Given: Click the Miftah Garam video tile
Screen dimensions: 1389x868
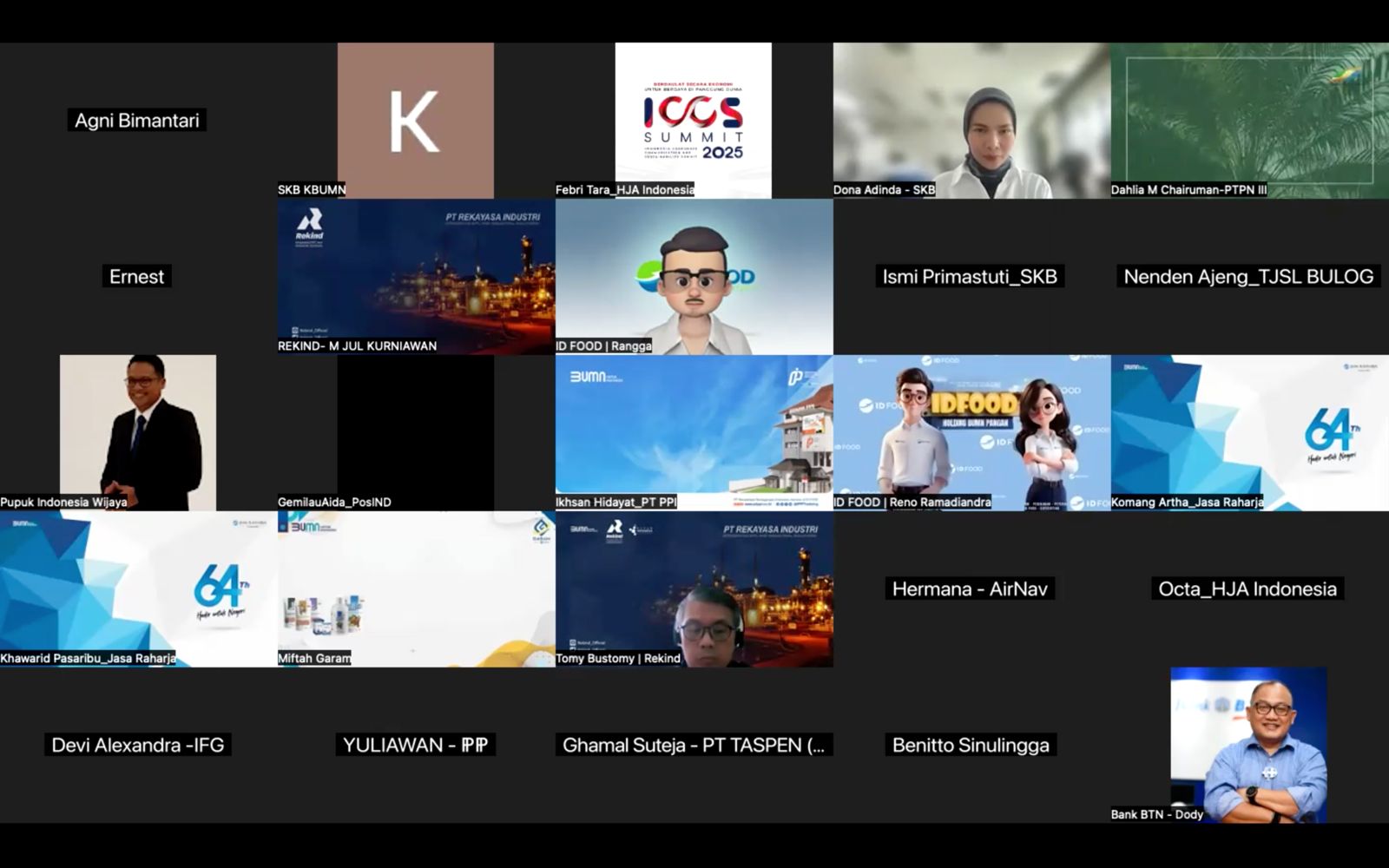Looking at the screenshot, I should (416, 588).
